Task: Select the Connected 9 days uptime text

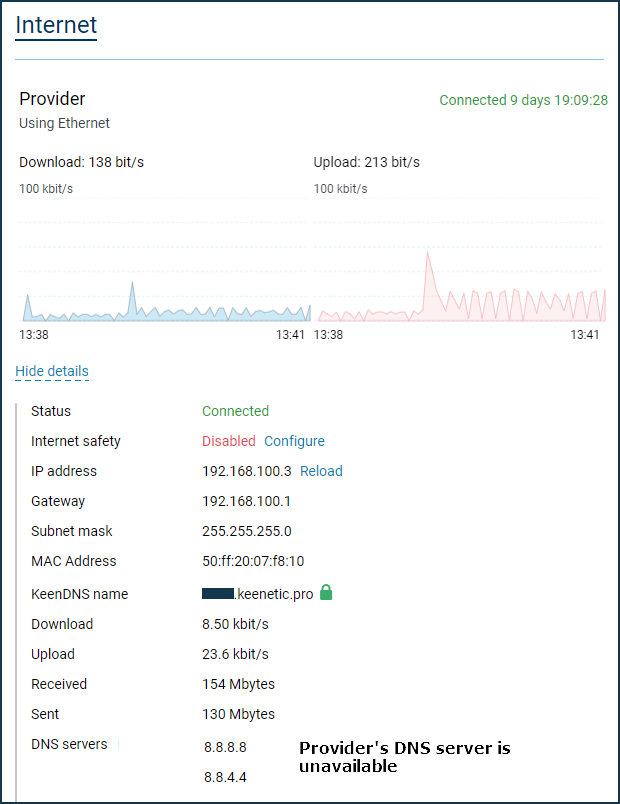Action: [524, 100]
